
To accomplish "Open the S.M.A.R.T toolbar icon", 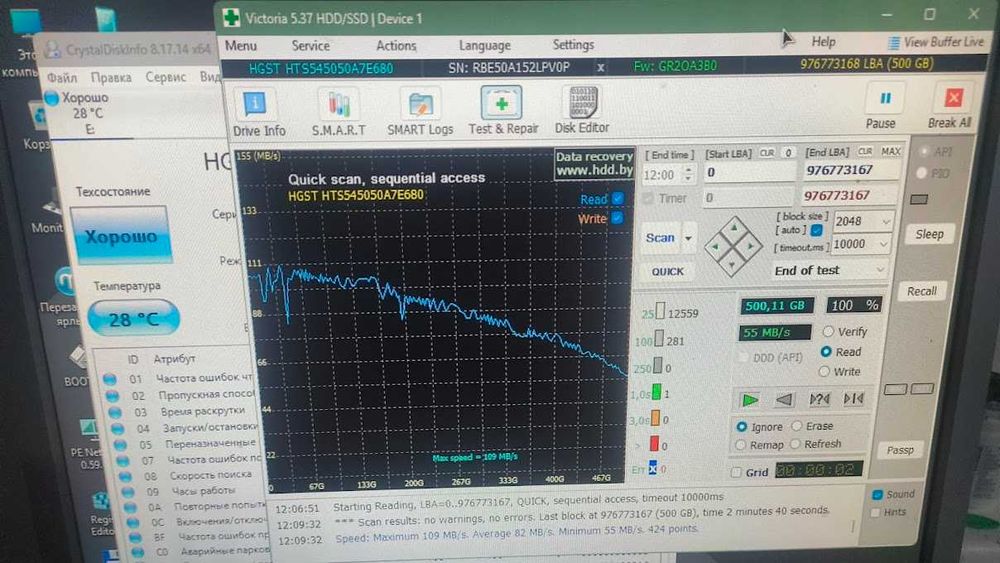I will coord(339,104).
